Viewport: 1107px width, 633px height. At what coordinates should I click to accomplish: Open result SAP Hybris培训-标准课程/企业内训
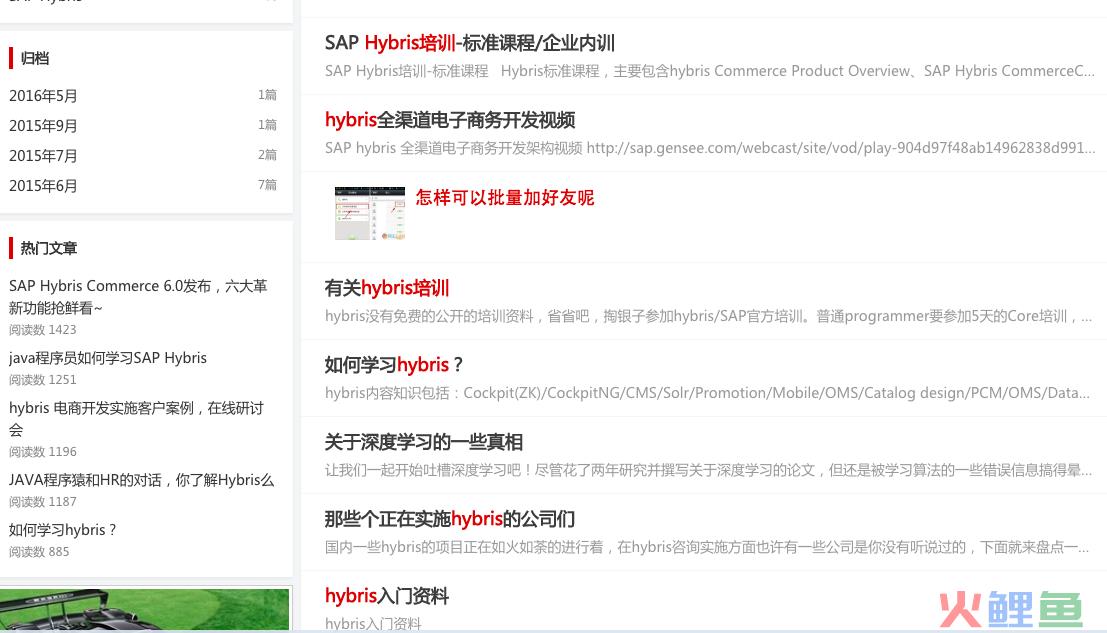(x=469, y=43)
